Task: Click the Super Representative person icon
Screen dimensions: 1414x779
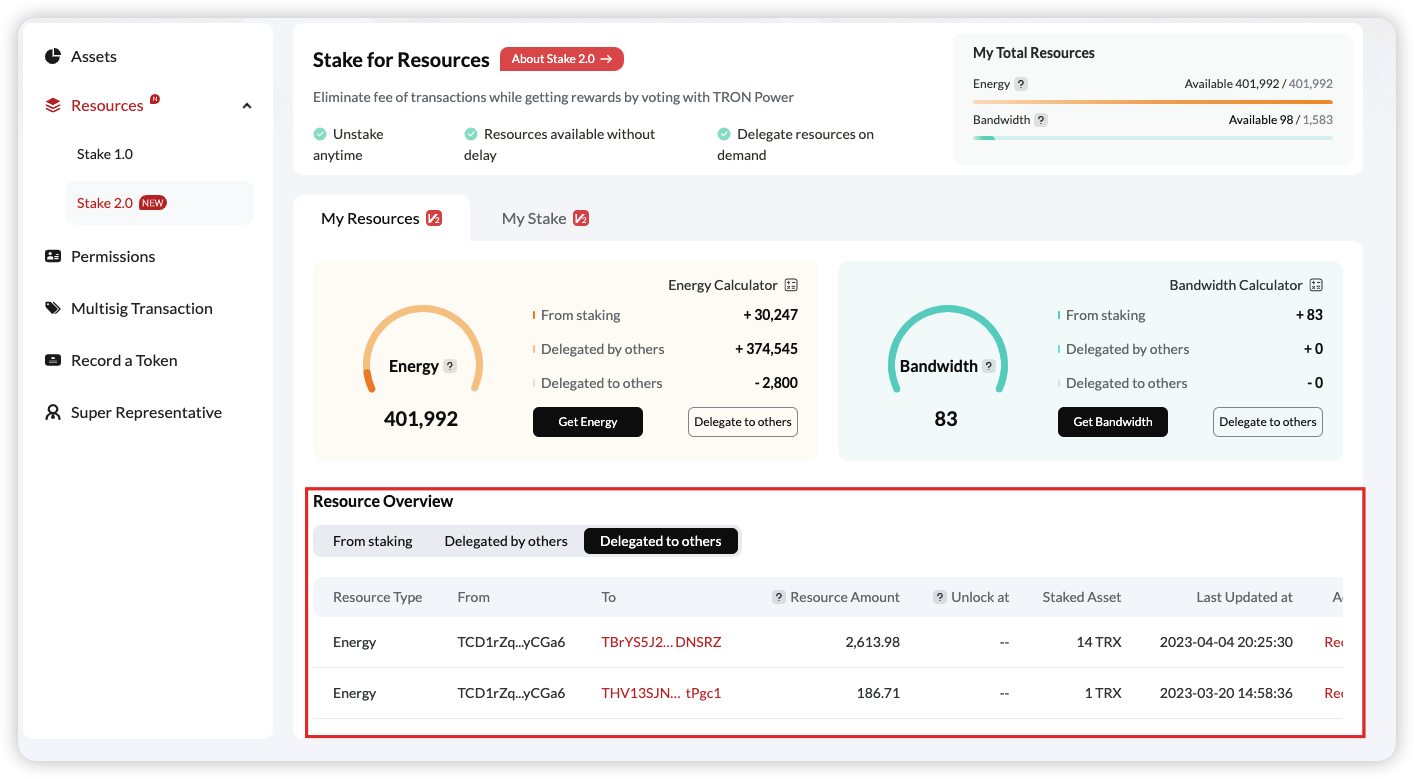Action: tap(53, 413)
